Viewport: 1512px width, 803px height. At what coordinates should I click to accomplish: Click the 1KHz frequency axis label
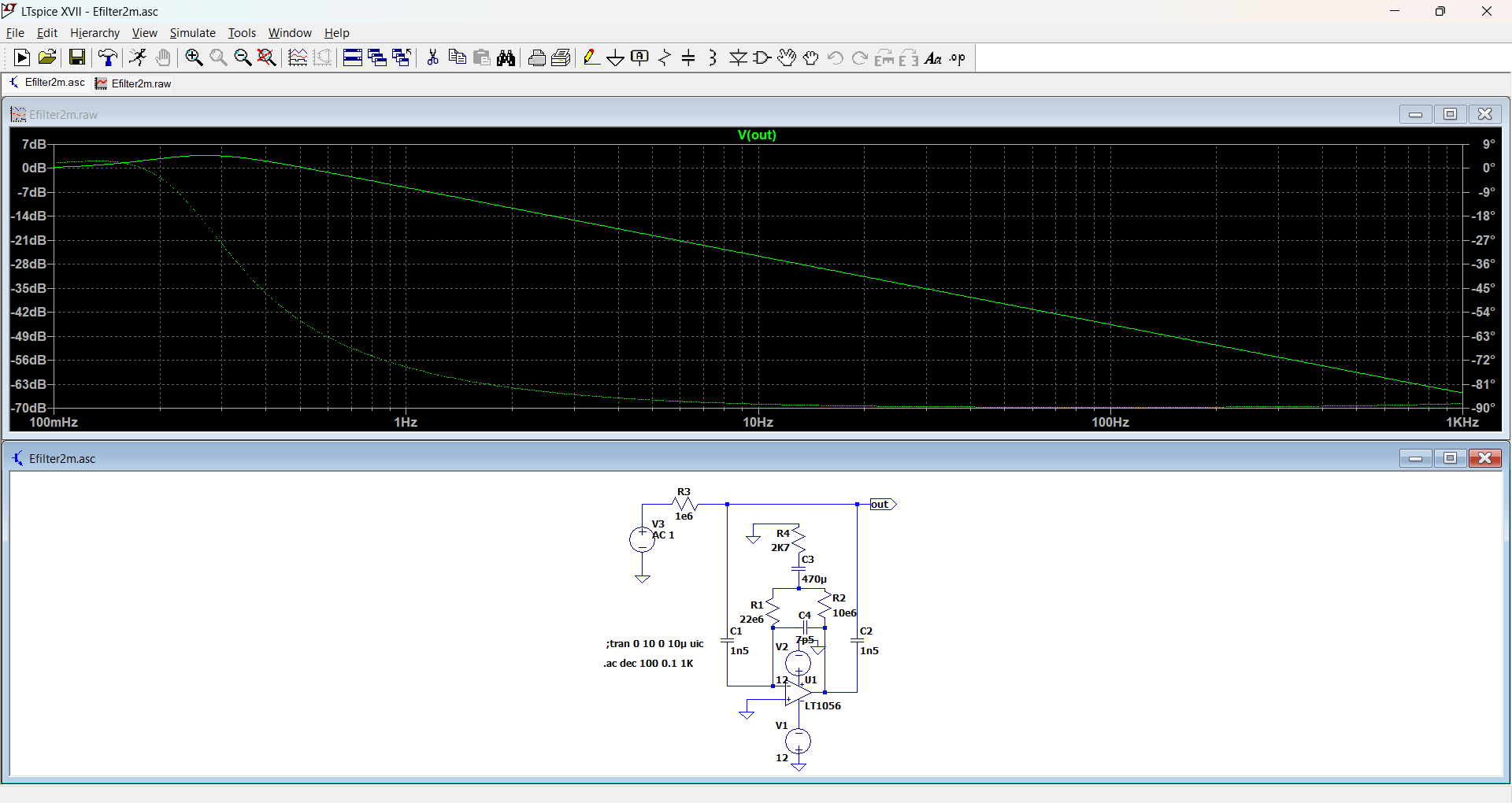coord(1462,423)
